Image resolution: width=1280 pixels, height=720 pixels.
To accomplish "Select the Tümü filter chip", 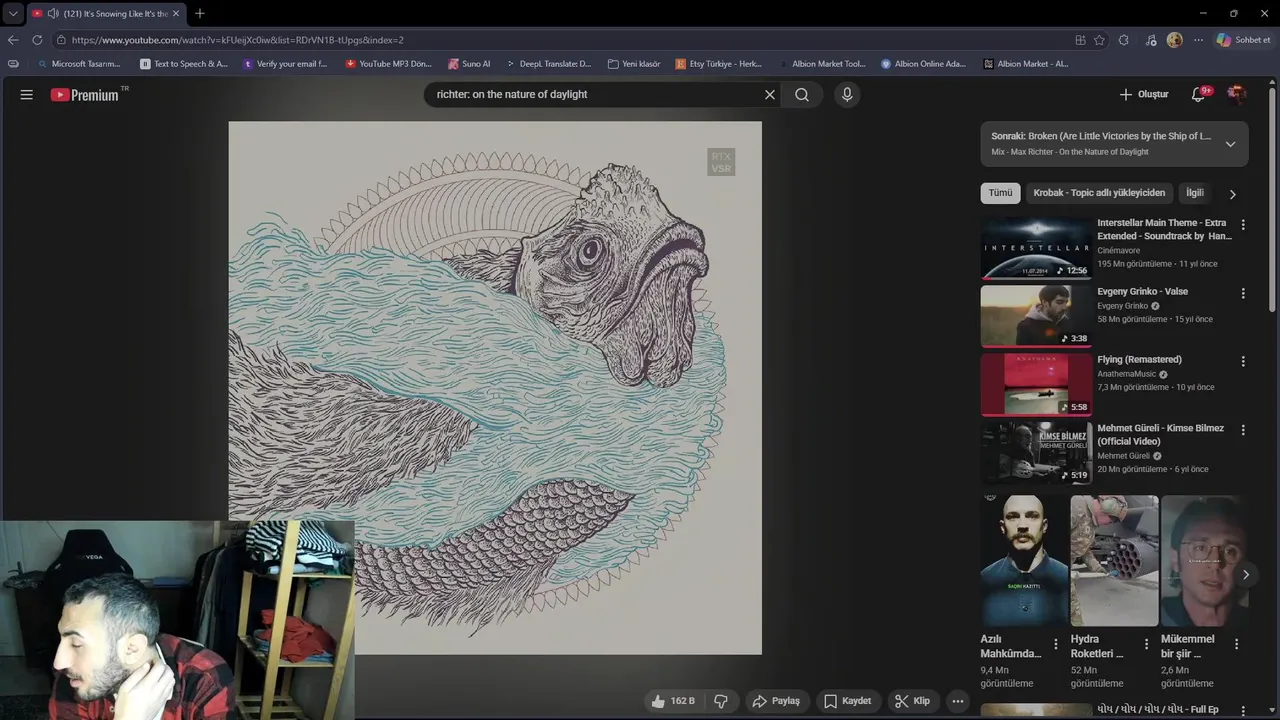I will pos(1000,193).
